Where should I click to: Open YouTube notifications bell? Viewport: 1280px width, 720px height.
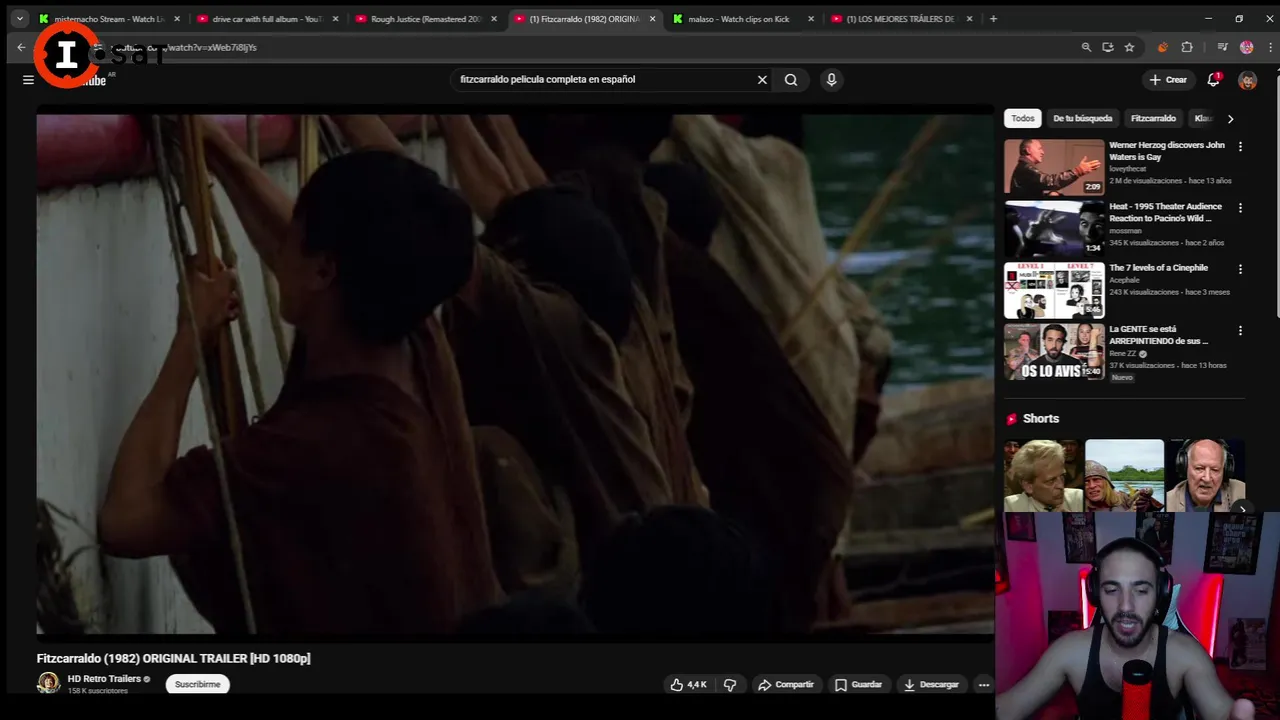[1213, 80]
